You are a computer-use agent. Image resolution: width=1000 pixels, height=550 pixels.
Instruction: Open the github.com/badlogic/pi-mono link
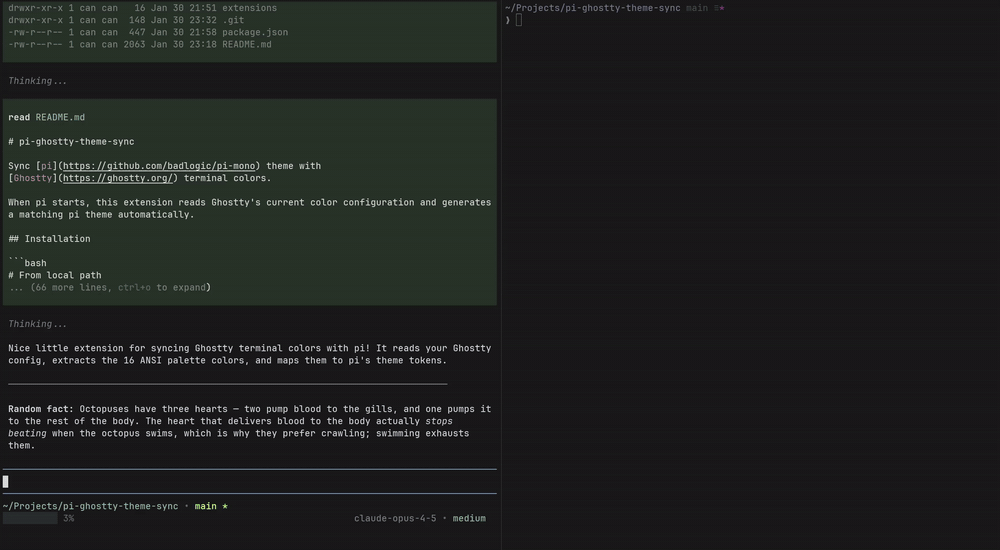tap(159, 166)
